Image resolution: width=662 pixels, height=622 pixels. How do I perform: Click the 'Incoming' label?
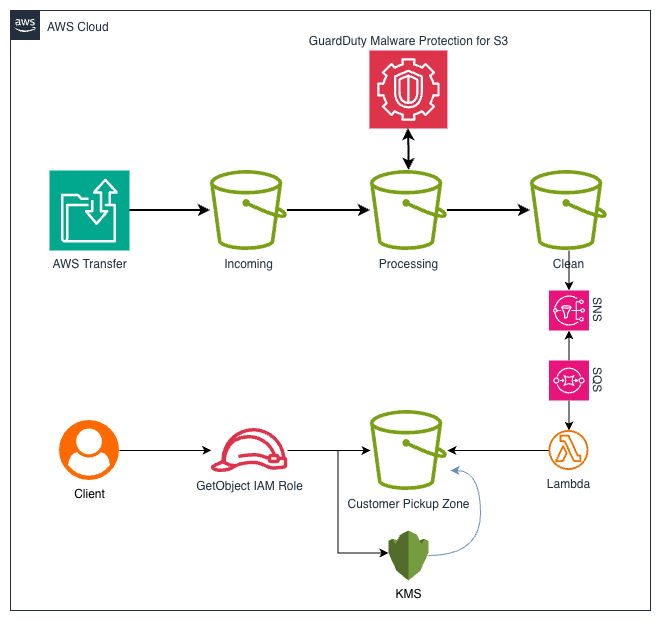248,264
